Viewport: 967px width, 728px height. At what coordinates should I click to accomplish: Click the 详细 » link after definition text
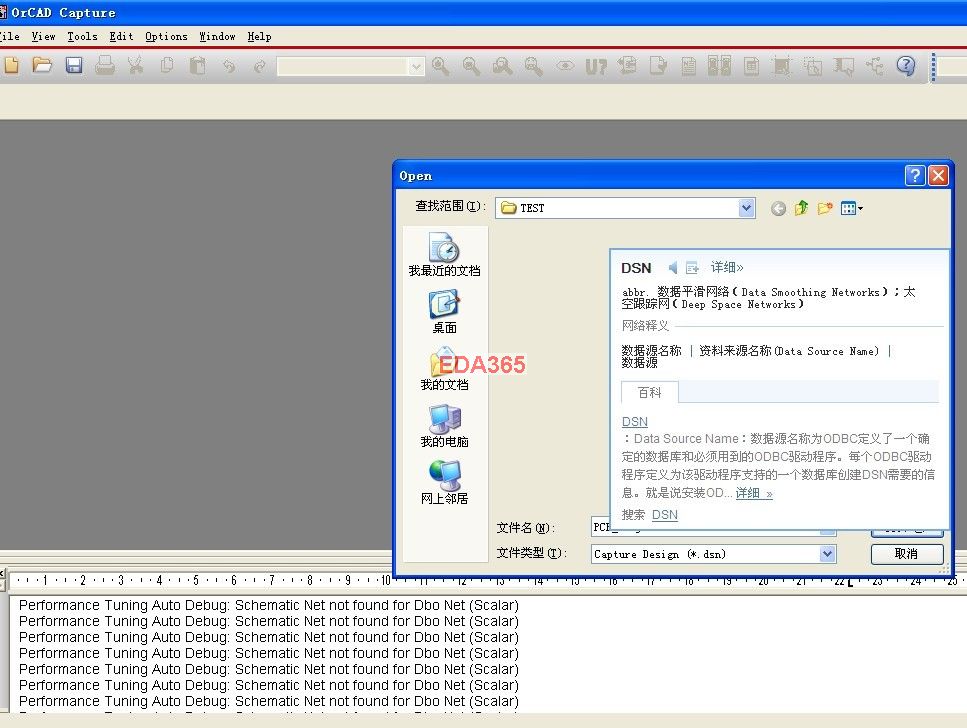(x=754, y=493)
